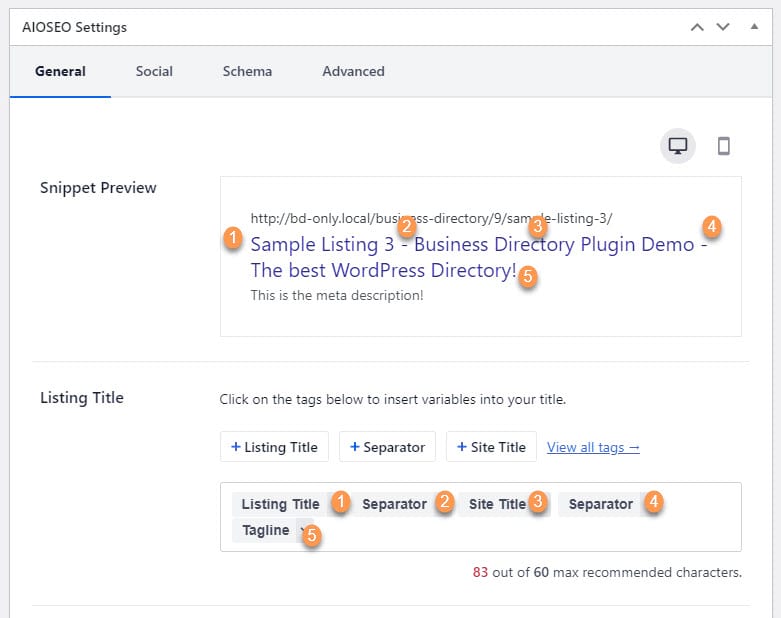The height and width of the screenshot is (618, 781).
Task: Select the Listing Title tag in title field
Action: pyautogui.click(x=280, y=504)
